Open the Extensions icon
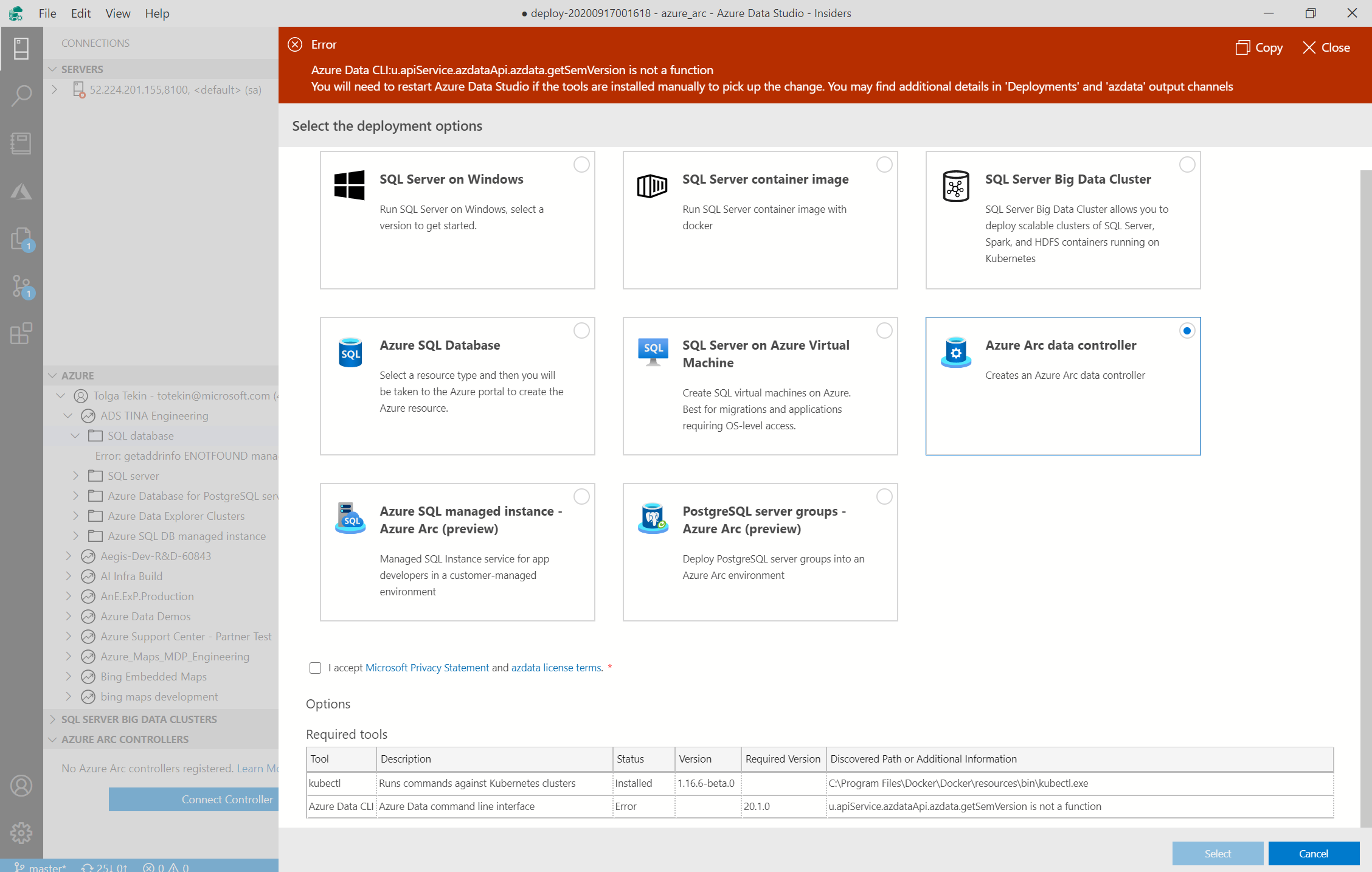 coord(21,334)
